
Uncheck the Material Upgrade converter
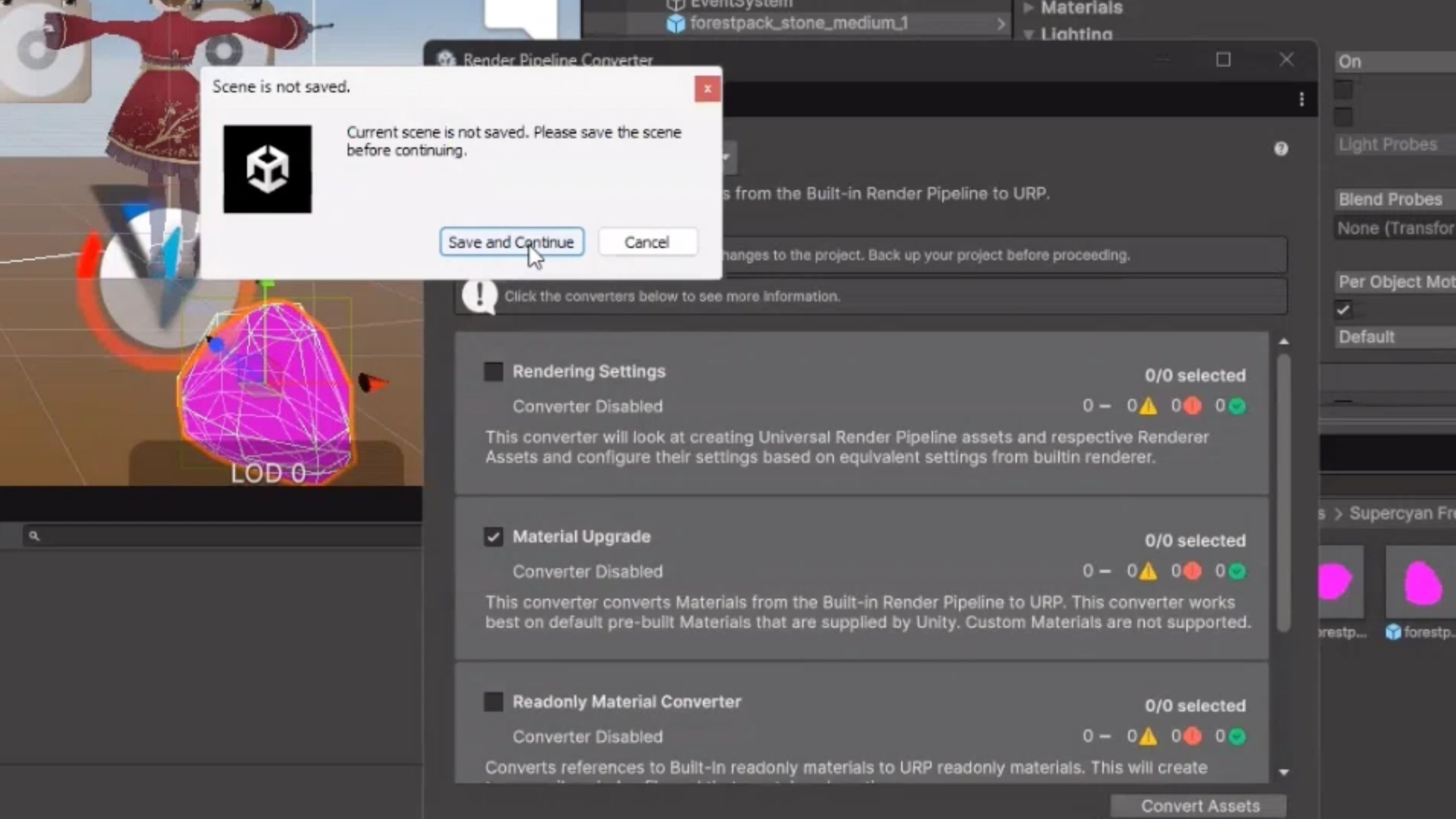[493, 537]
